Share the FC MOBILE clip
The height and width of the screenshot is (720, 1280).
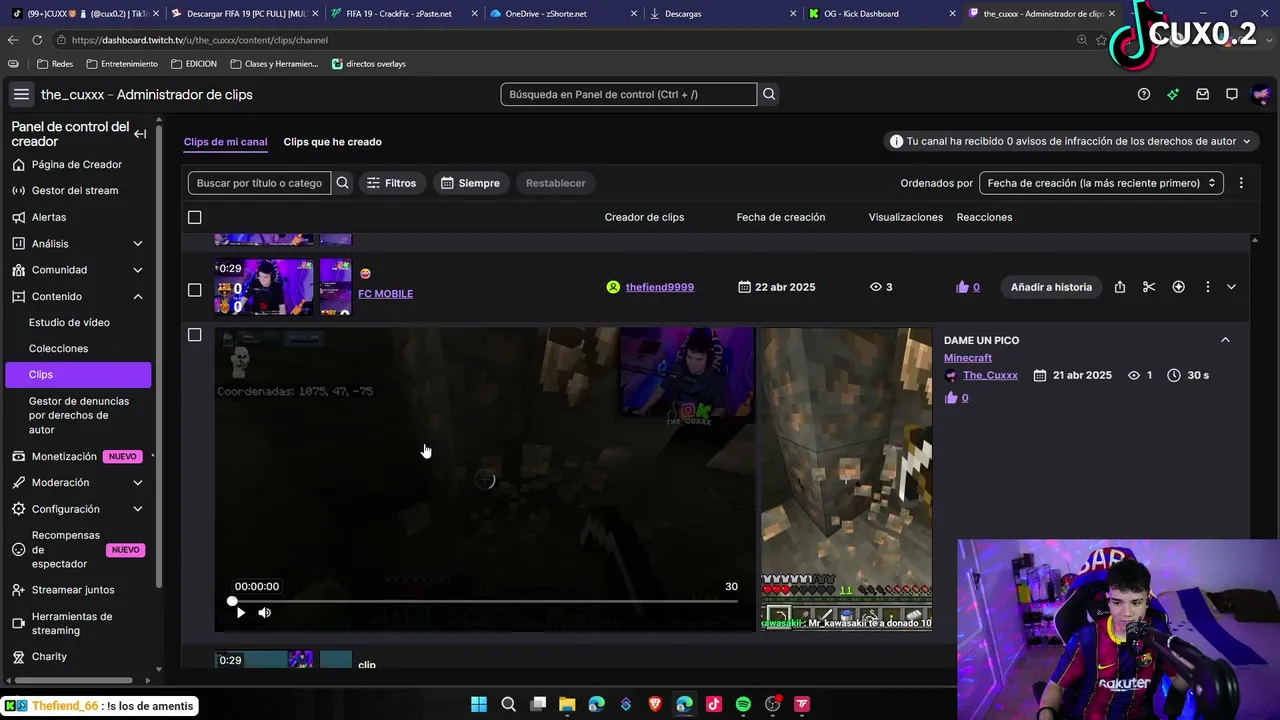pos(1120,287)
